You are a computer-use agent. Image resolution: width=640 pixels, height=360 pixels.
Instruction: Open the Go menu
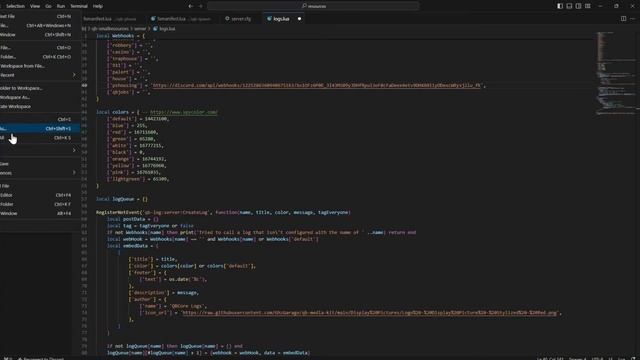[48, 6]
